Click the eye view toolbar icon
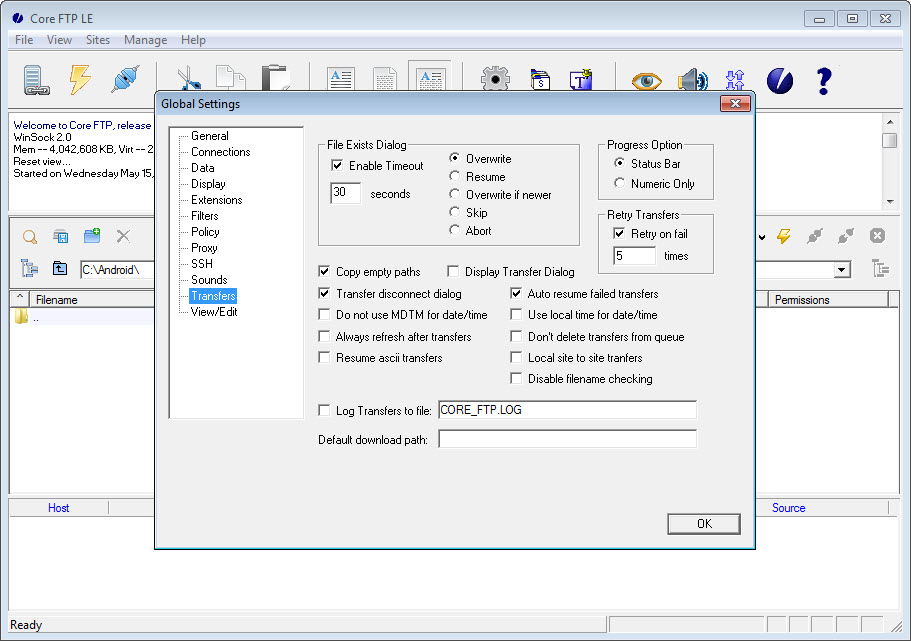The width and height of the screenshot is (911, 641). [647, 81]
